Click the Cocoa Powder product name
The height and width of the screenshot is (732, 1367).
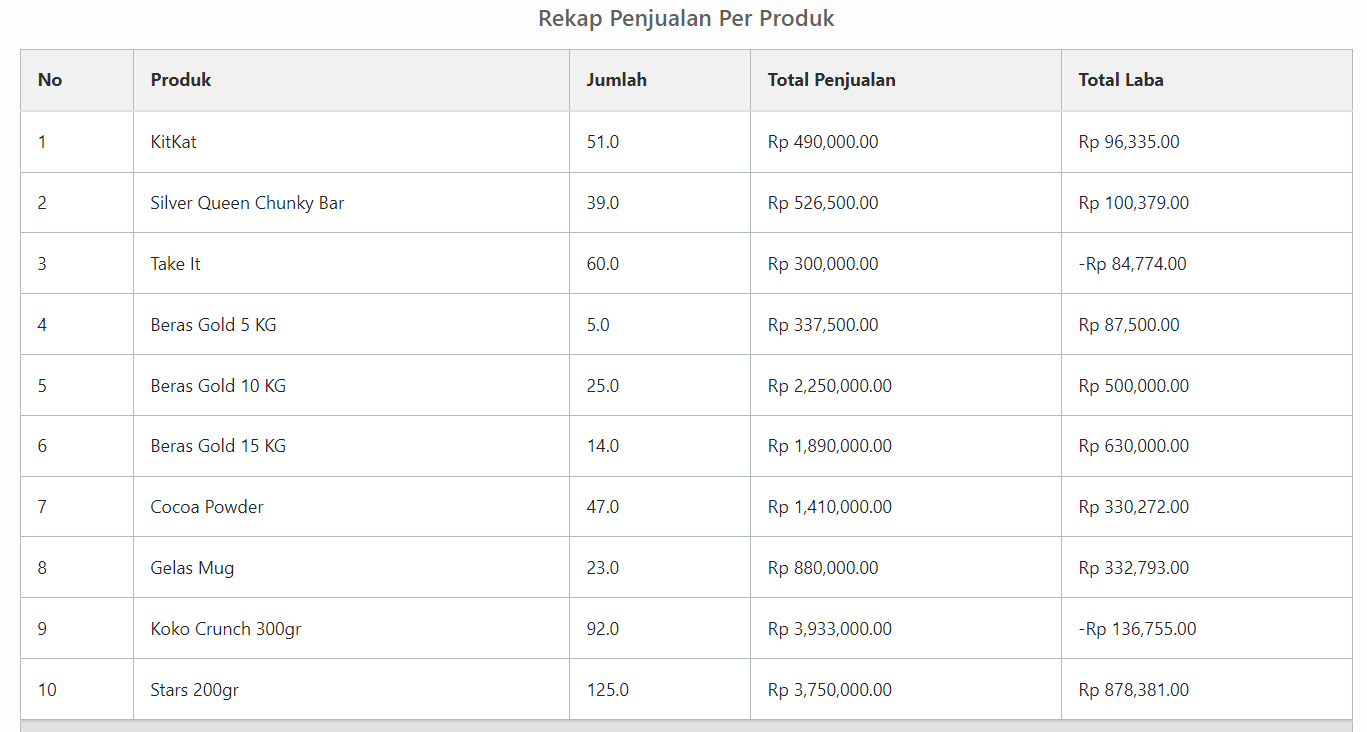pos(207,507)
